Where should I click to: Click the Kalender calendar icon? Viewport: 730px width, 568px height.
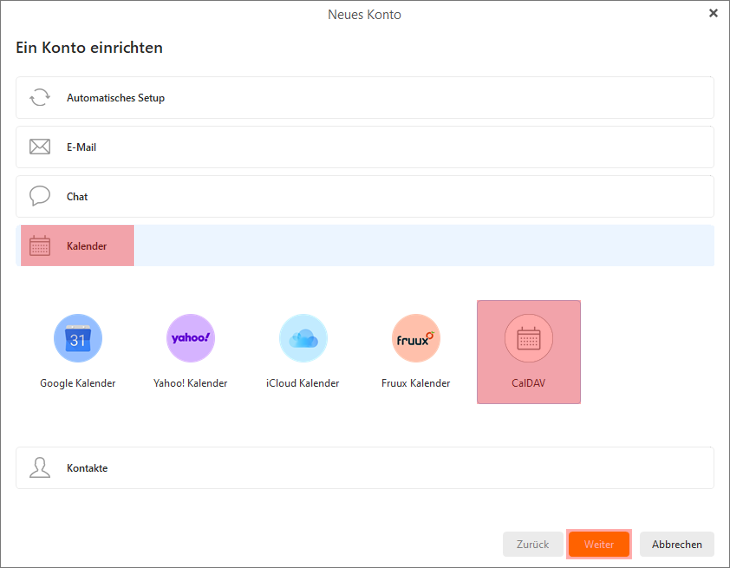coord(40,246)
